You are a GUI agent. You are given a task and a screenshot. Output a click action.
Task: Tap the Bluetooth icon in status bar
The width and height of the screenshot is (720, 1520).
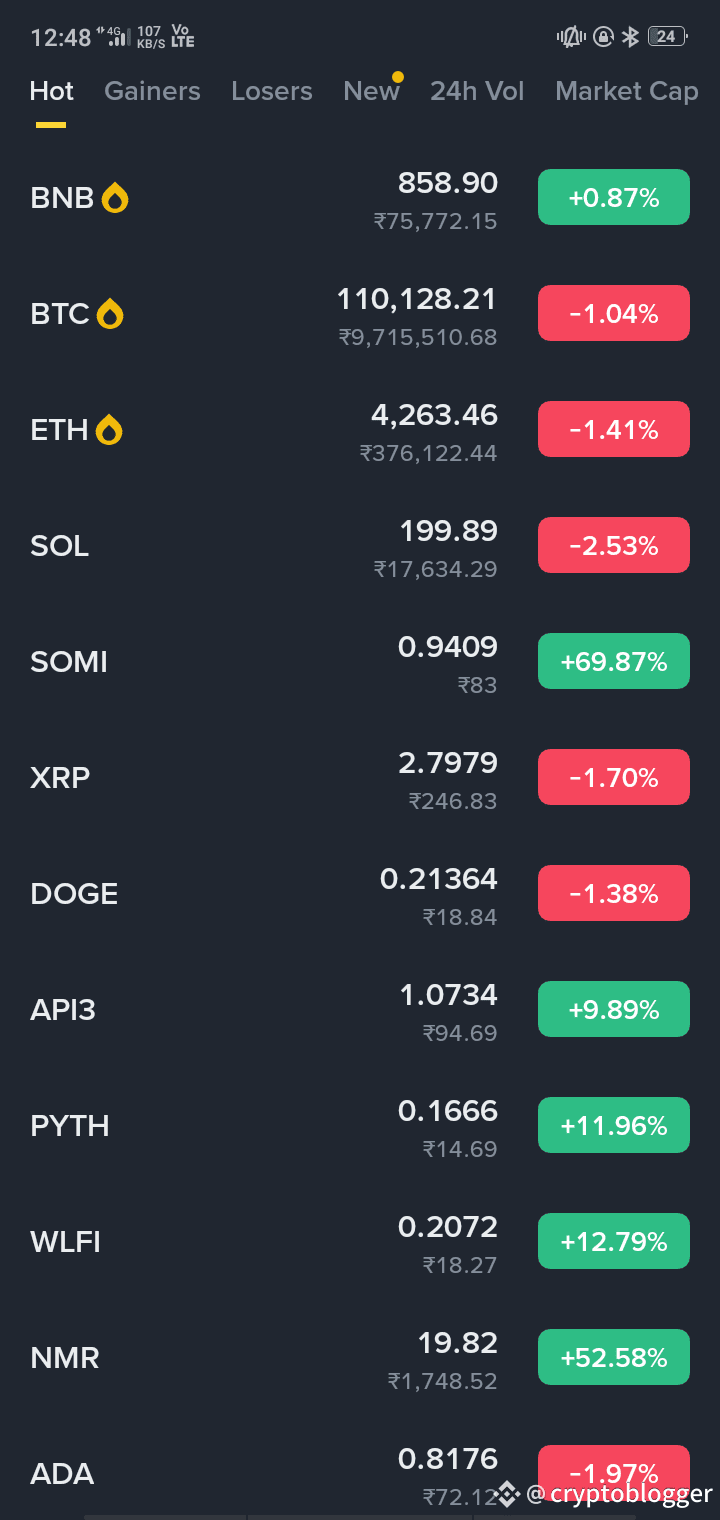(630, 37)
